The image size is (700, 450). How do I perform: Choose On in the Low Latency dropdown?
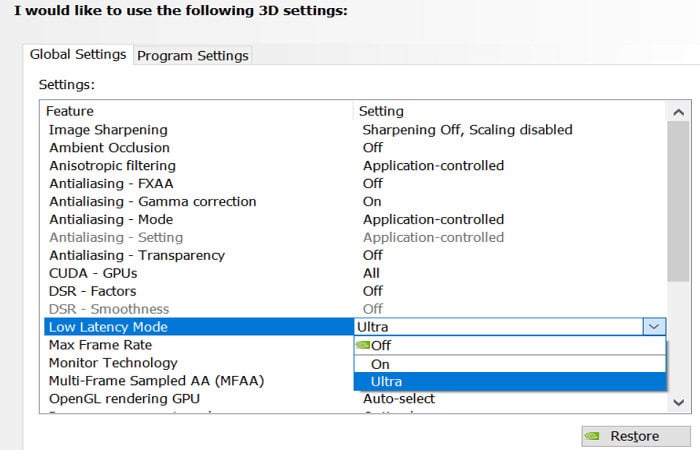point(510,364)
